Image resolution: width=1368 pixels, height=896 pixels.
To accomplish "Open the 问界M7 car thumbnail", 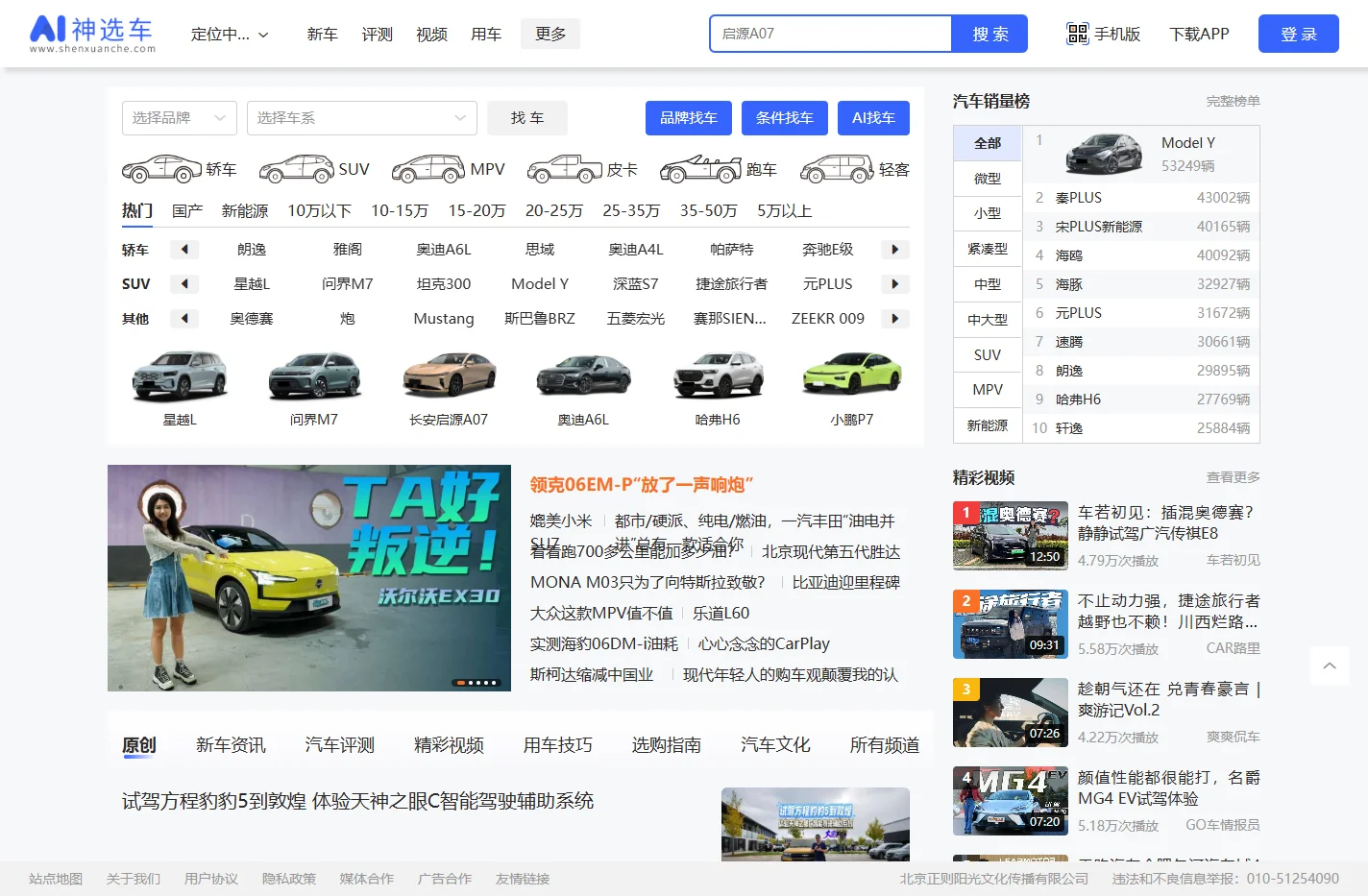I will click(314, 375).
